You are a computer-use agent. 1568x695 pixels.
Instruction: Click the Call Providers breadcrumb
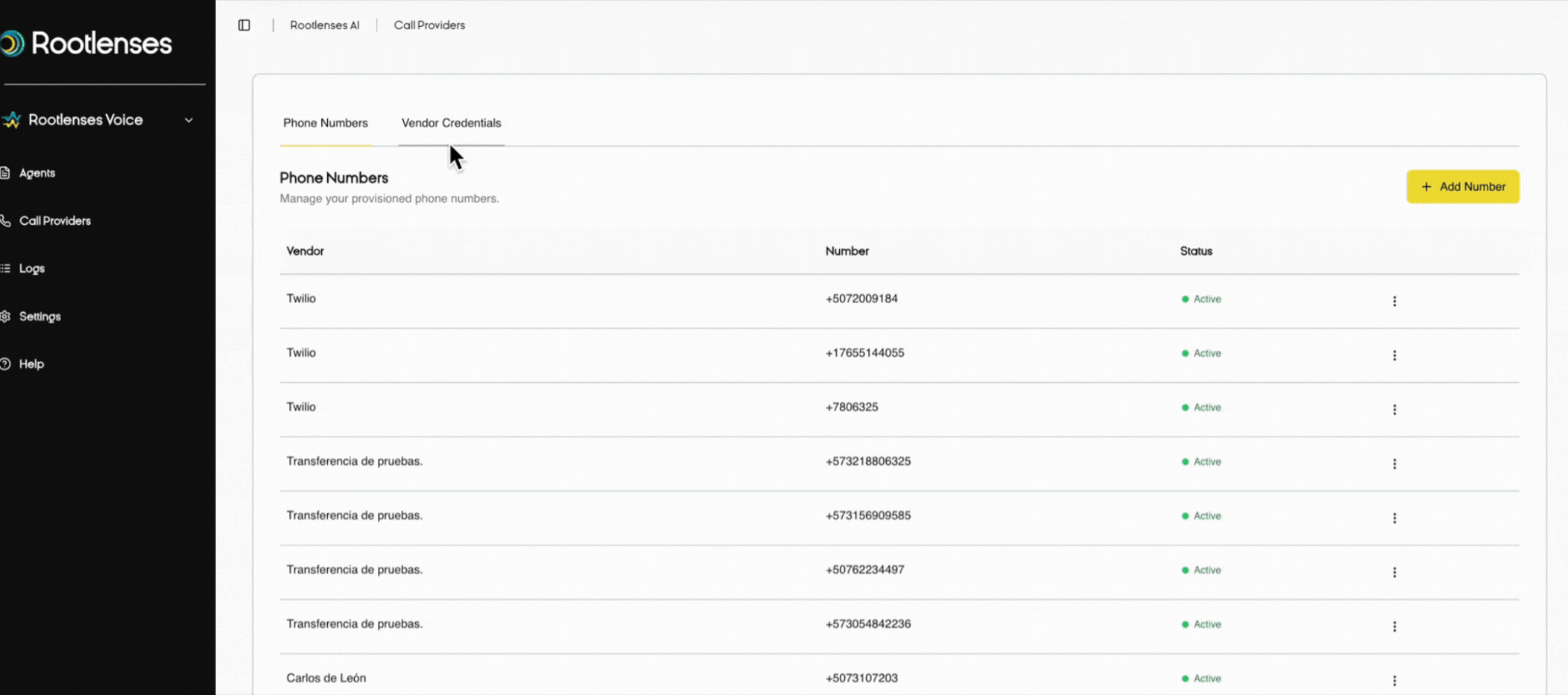tap(429, 25)
